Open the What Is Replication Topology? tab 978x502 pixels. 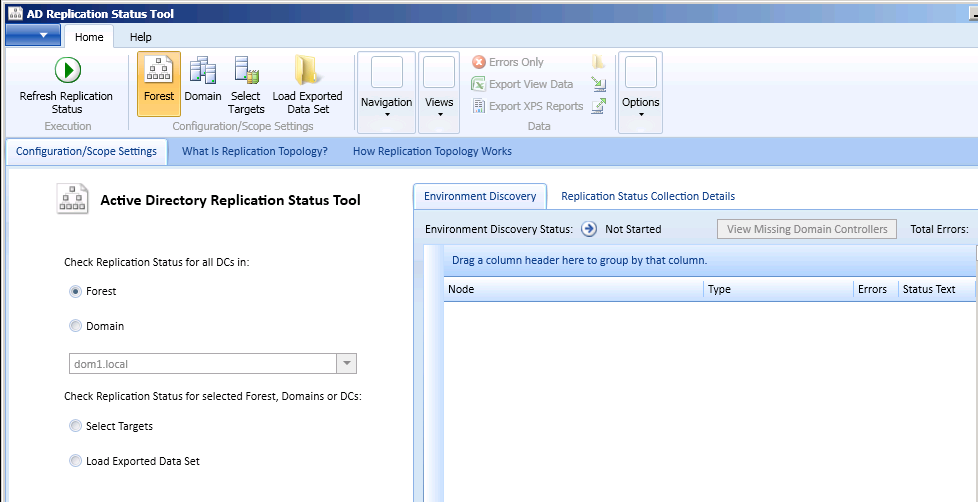point(254,152)
